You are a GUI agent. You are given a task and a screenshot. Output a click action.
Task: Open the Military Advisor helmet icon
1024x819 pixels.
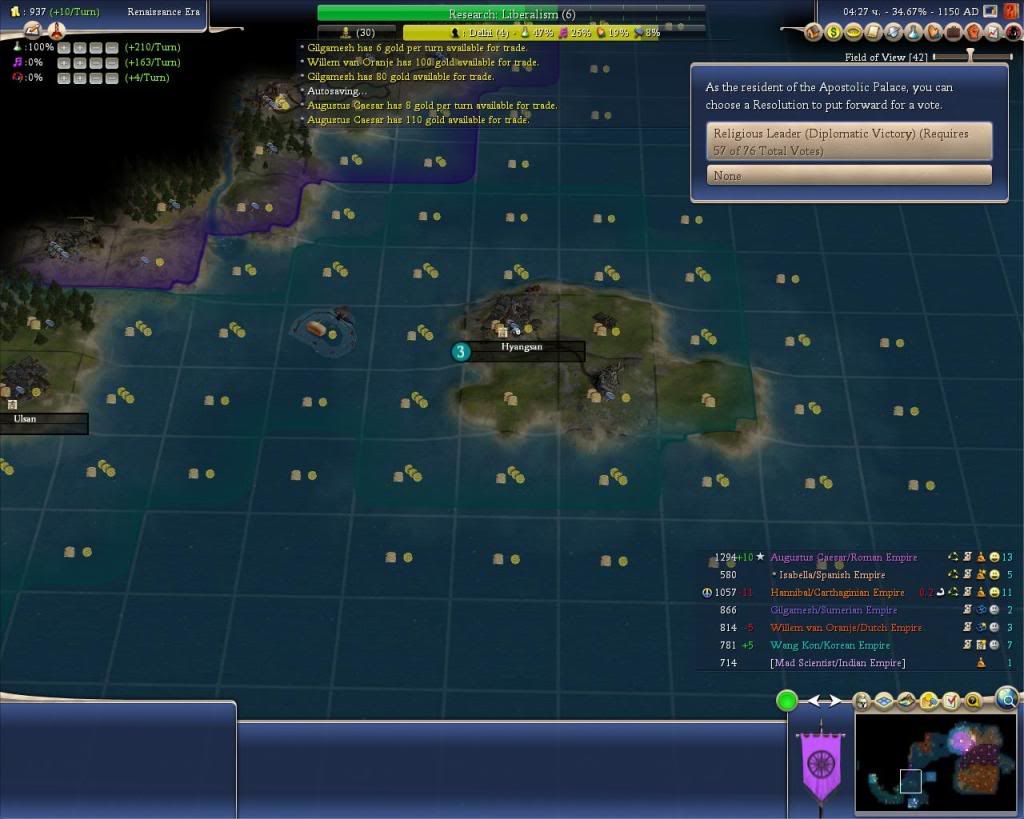pos(893,32)
